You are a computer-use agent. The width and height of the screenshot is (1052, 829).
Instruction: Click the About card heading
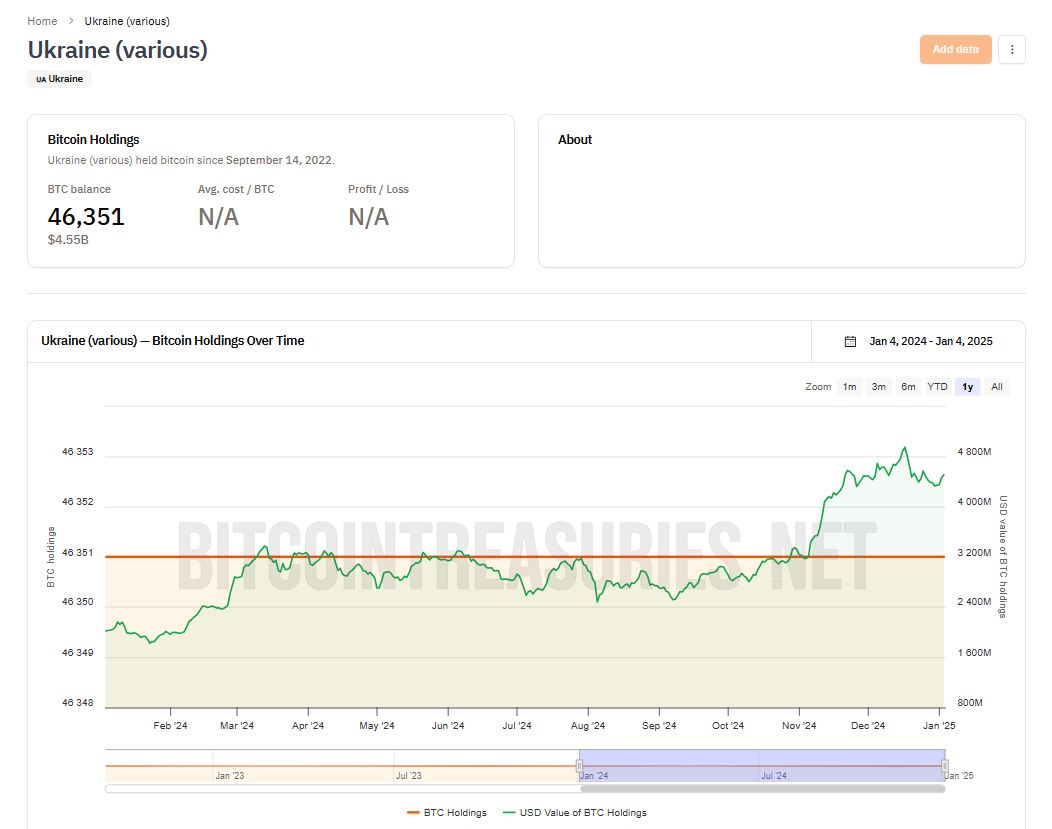[575, 140]
